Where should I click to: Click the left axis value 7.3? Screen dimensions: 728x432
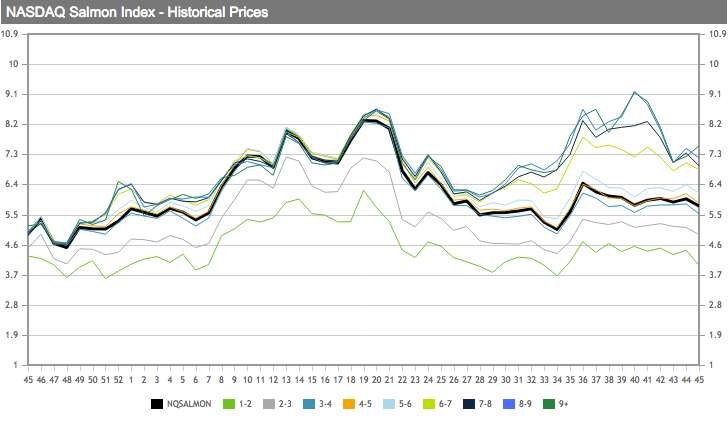(12, 154)
